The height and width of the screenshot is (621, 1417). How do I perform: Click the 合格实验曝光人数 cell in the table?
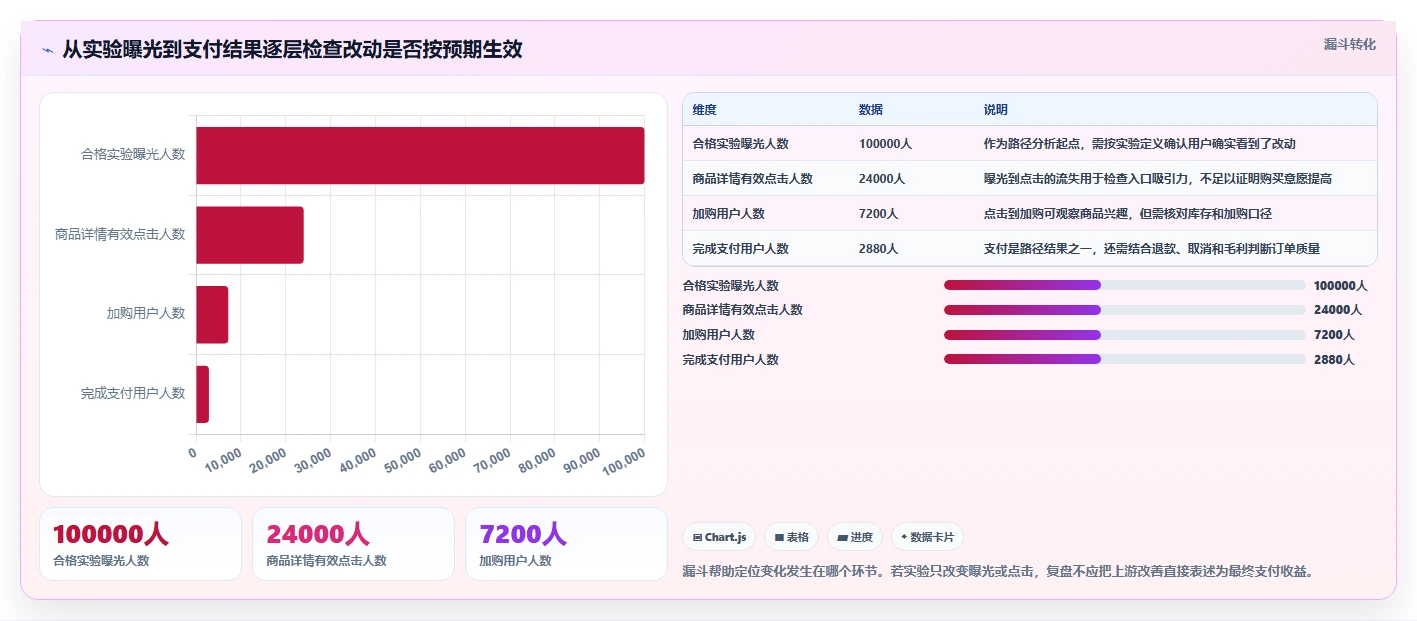(740, 144)
